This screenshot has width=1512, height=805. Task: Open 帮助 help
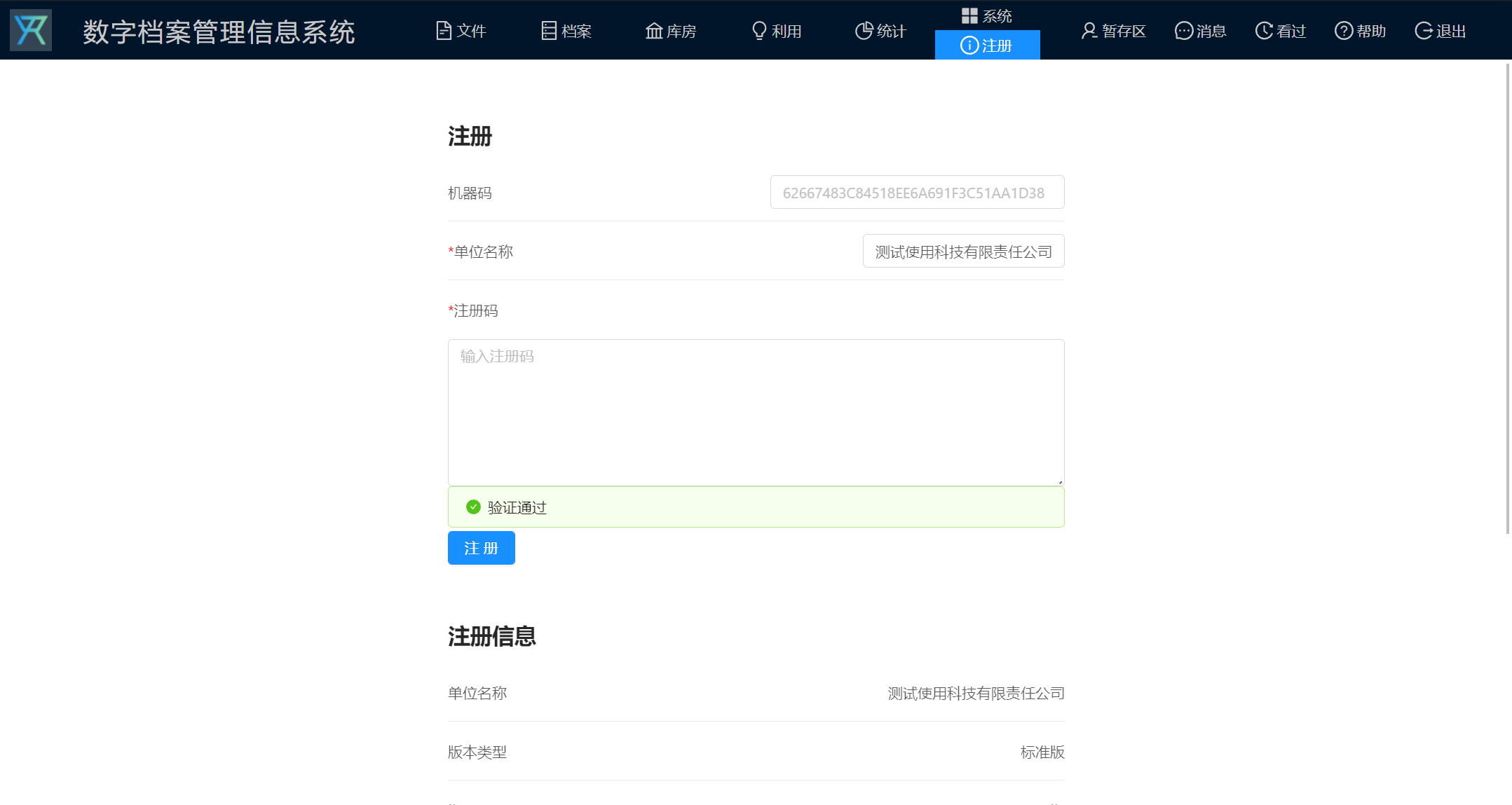(x=1360, y=31)
